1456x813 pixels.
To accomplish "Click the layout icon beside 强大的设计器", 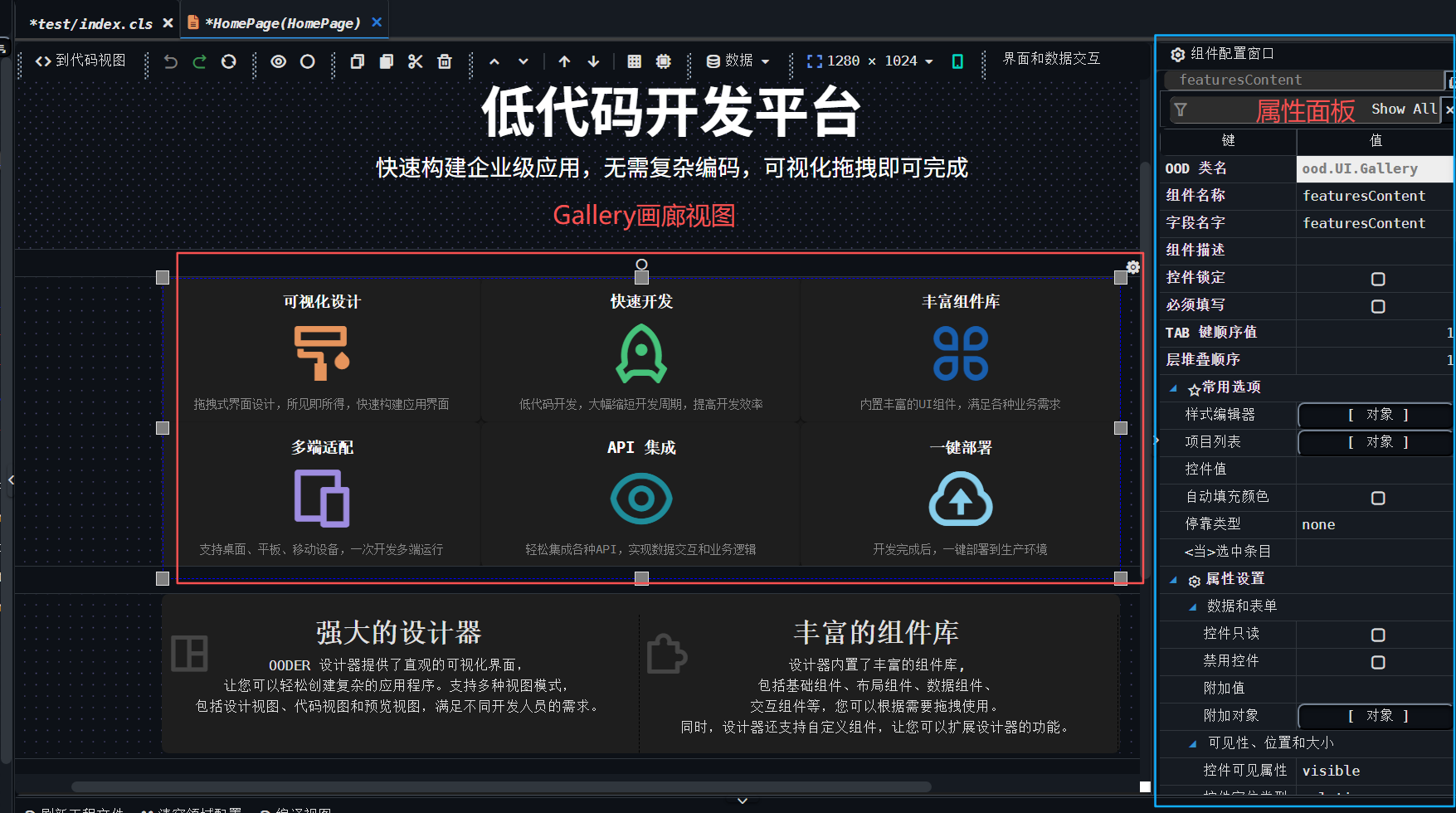I will coord(189,654).
